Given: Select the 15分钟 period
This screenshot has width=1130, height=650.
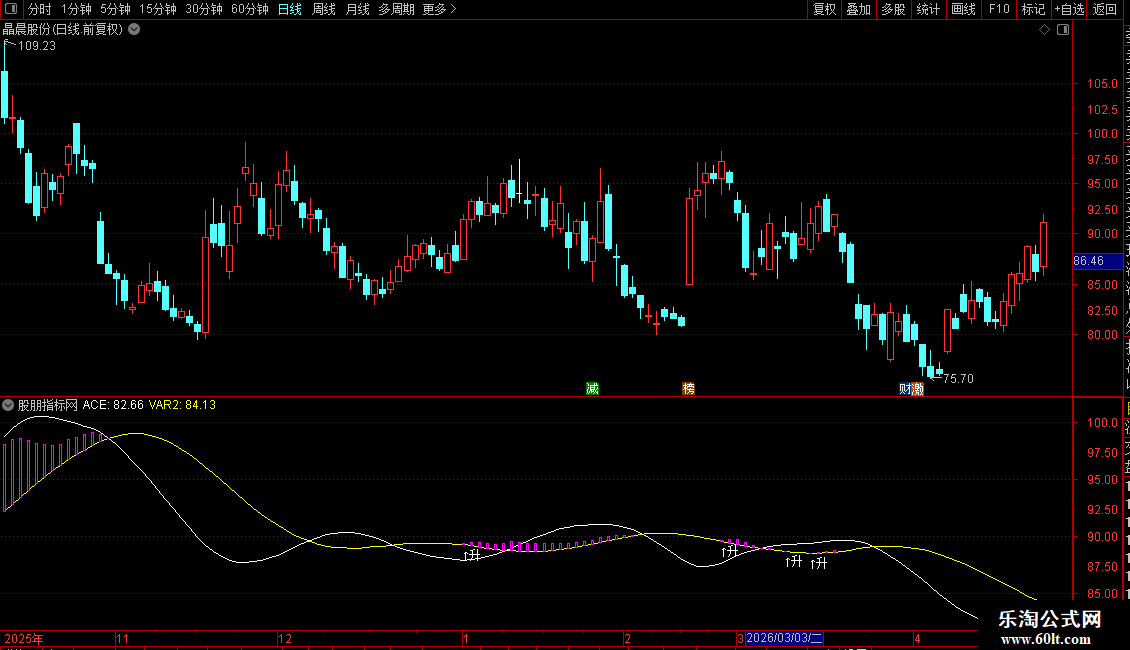Looking at the screenshot, I should click(x=158, y=9).
